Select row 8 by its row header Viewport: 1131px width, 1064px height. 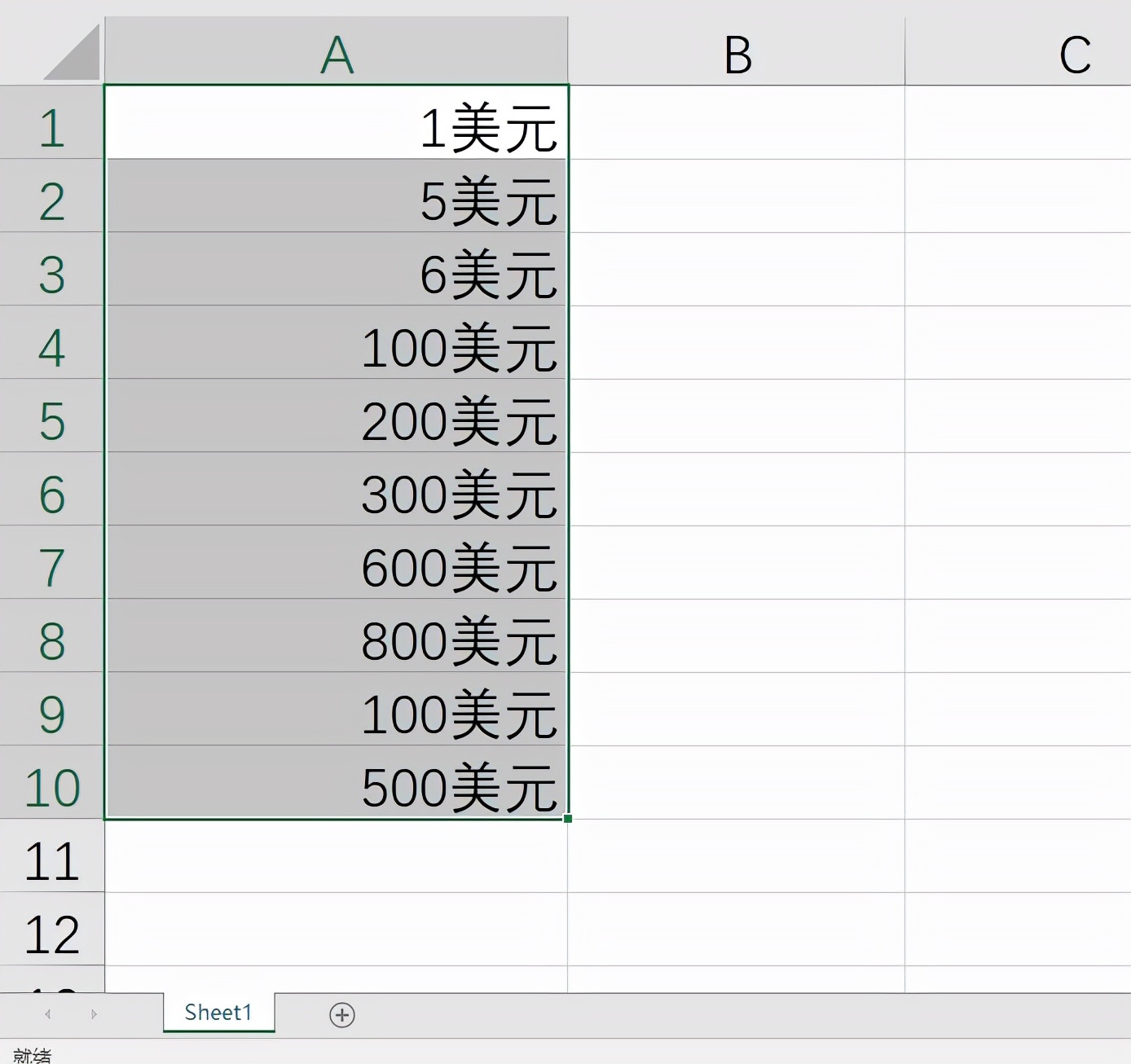(52, 636)
